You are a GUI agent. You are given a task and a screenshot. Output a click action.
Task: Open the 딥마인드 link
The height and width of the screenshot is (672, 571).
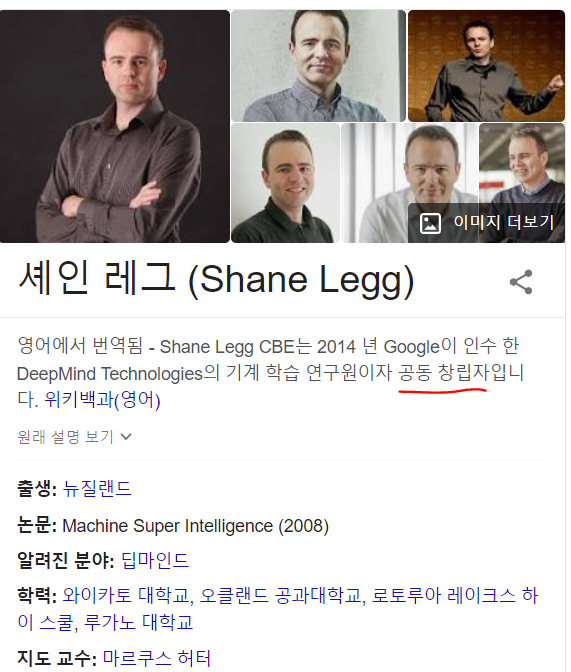pos(155,560)
